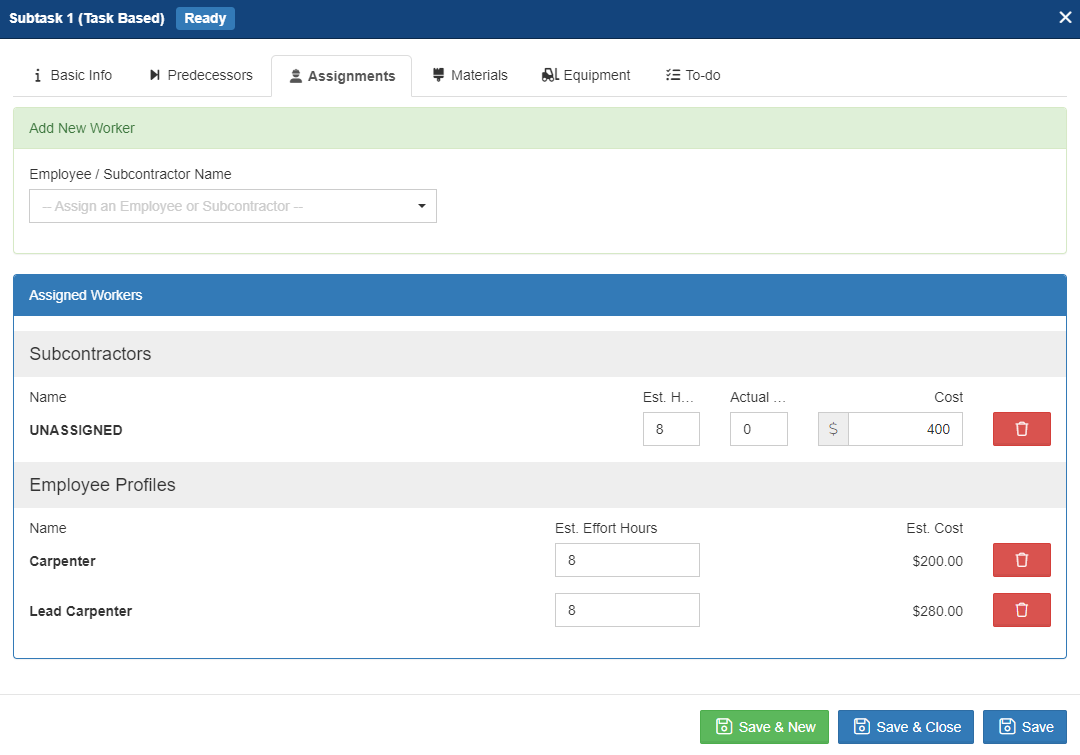
Task: Click trash icon for Lead Carpenter
Action: (1021, 610)
